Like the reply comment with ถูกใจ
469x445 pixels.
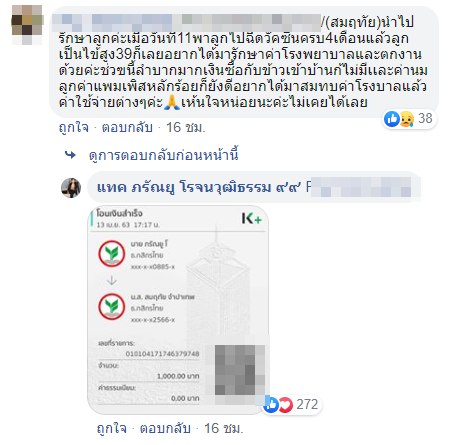coord(112,428)
